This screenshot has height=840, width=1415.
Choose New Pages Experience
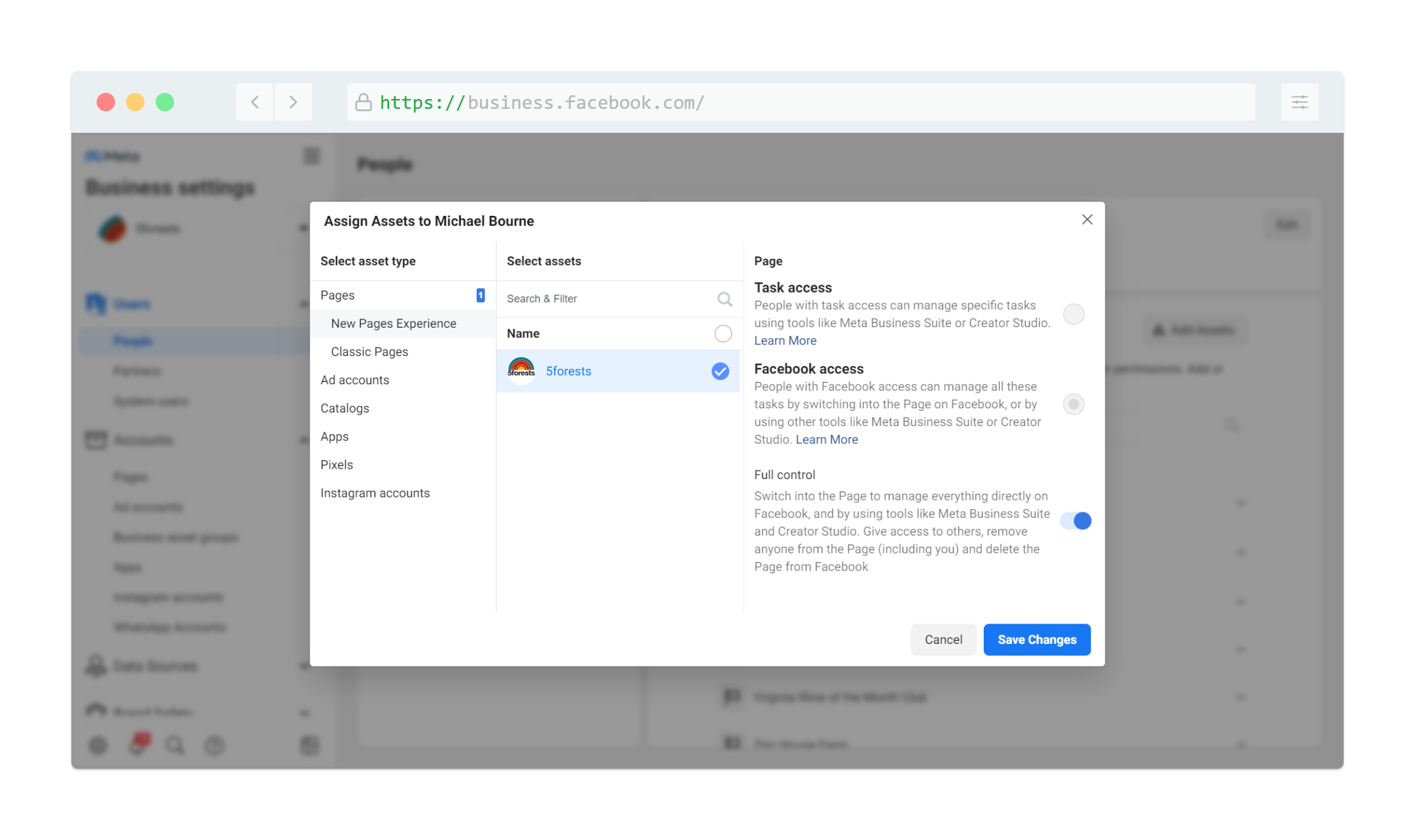pyautogui.click(x=402, y=323)
